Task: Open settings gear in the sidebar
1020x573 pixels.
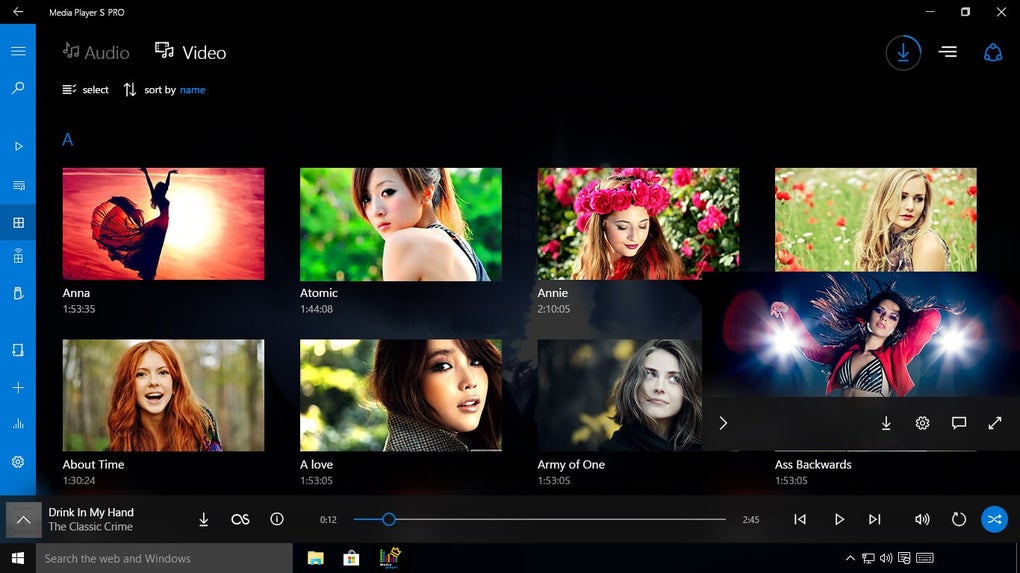Action: [x=18, y=462]
